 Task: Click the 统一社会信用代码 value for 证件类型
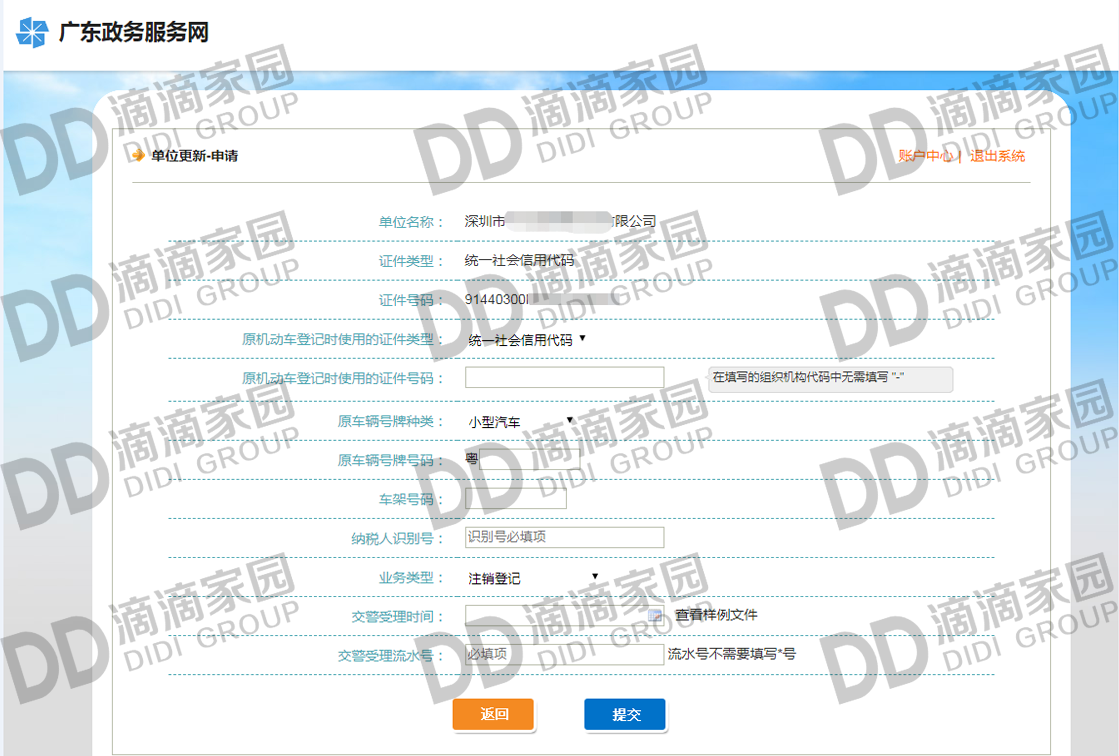click(x=520, y=261)
